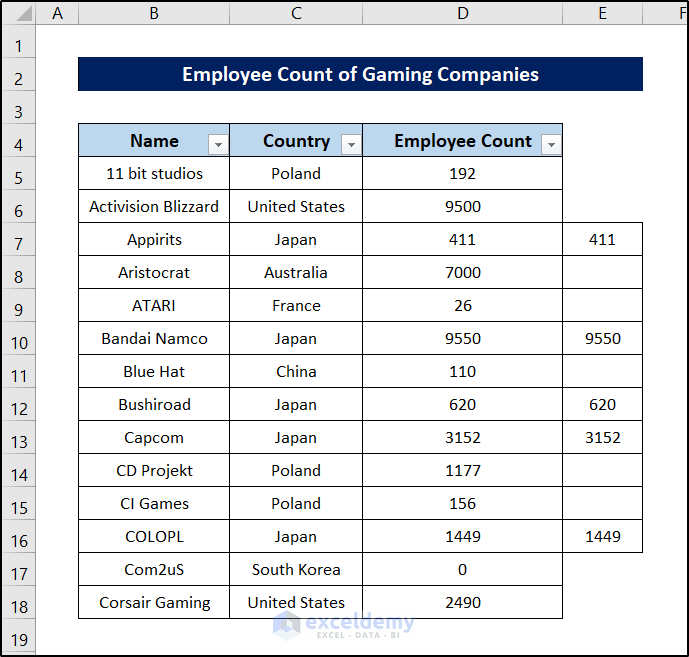Select column A header
The width and height of the screenshot is (689, 657).
[57, 13]
